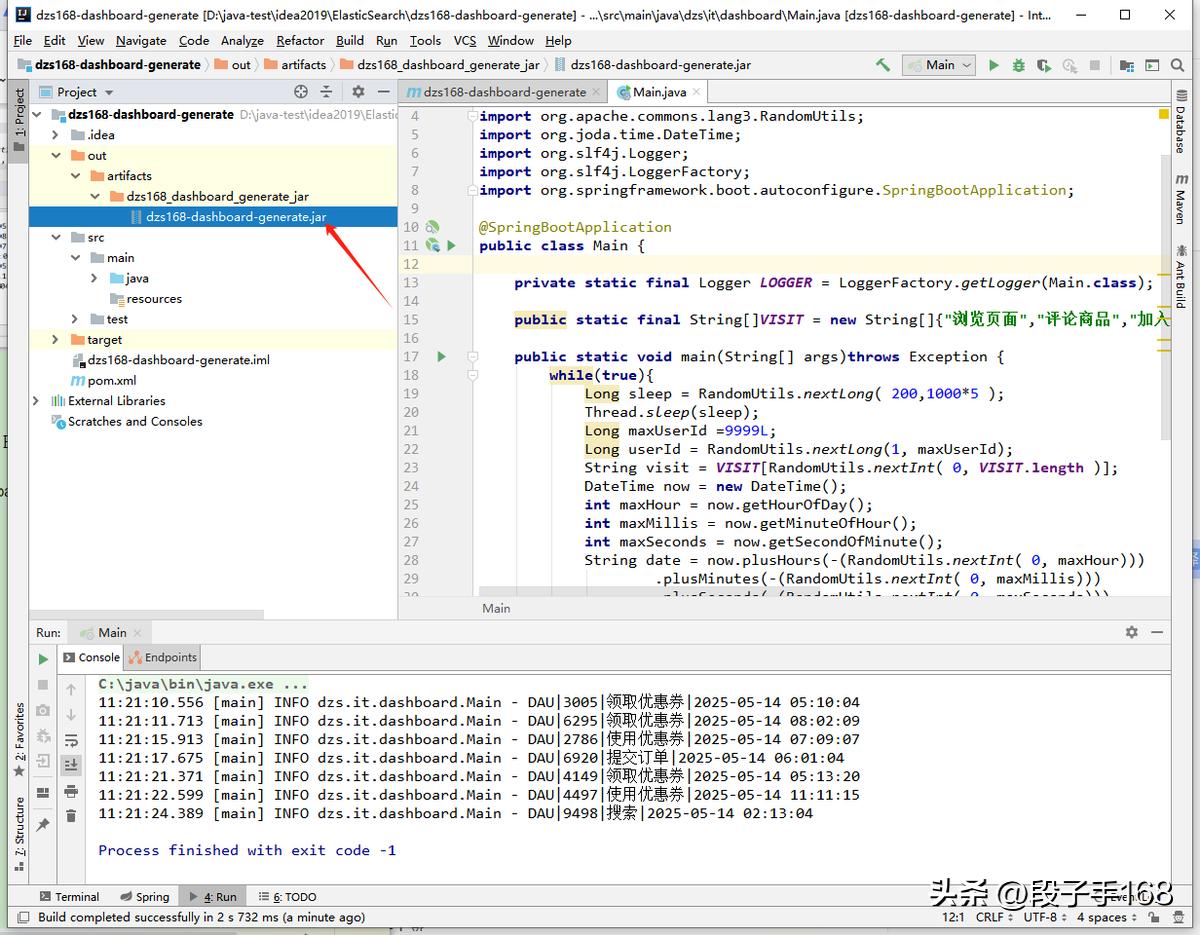Open the Analyze menu
Image resolution: width=1200 pixels, height=935 pixels.
[242, 40]
